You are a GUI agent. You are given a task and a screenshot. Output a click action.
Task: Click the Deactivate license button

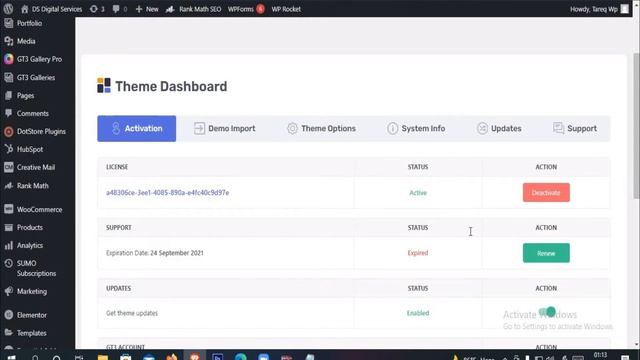tap(546, 193)
